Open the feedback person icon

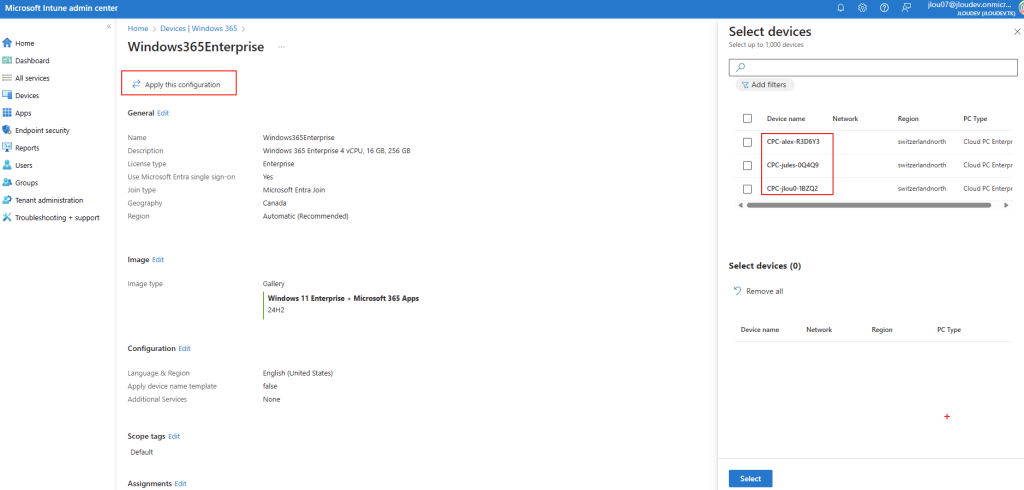(x=906, y=8)
